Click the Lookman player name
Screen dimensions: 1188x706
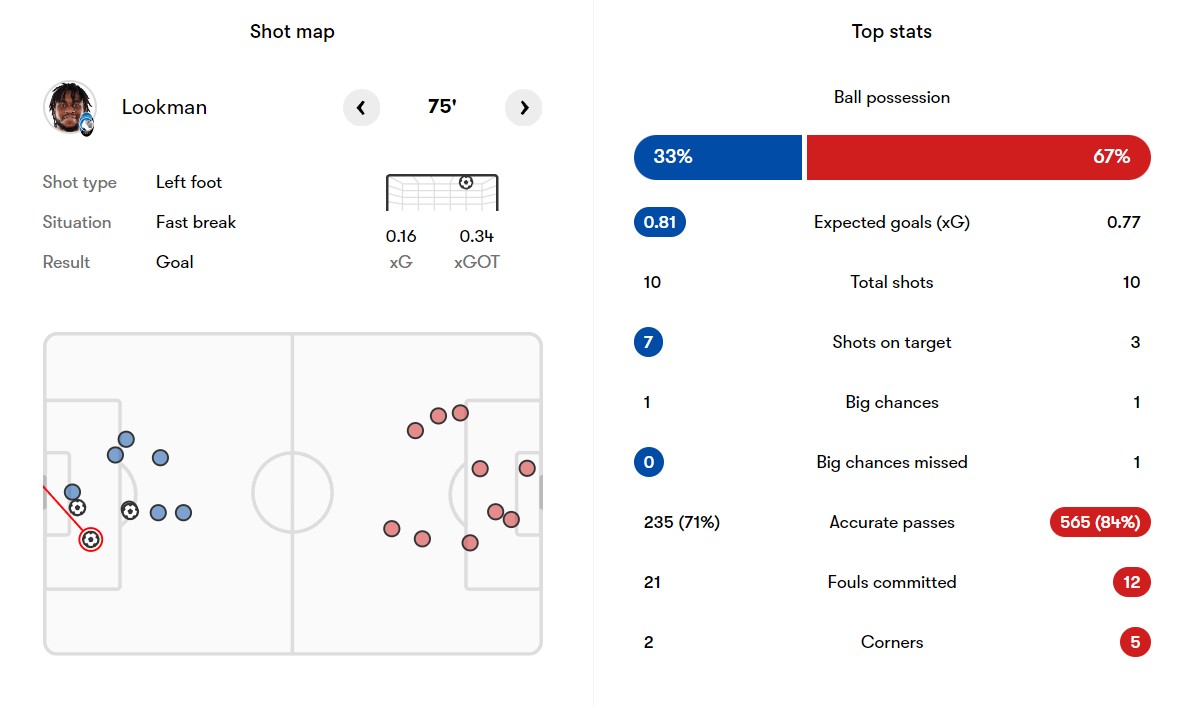click(x=164, y=108)
